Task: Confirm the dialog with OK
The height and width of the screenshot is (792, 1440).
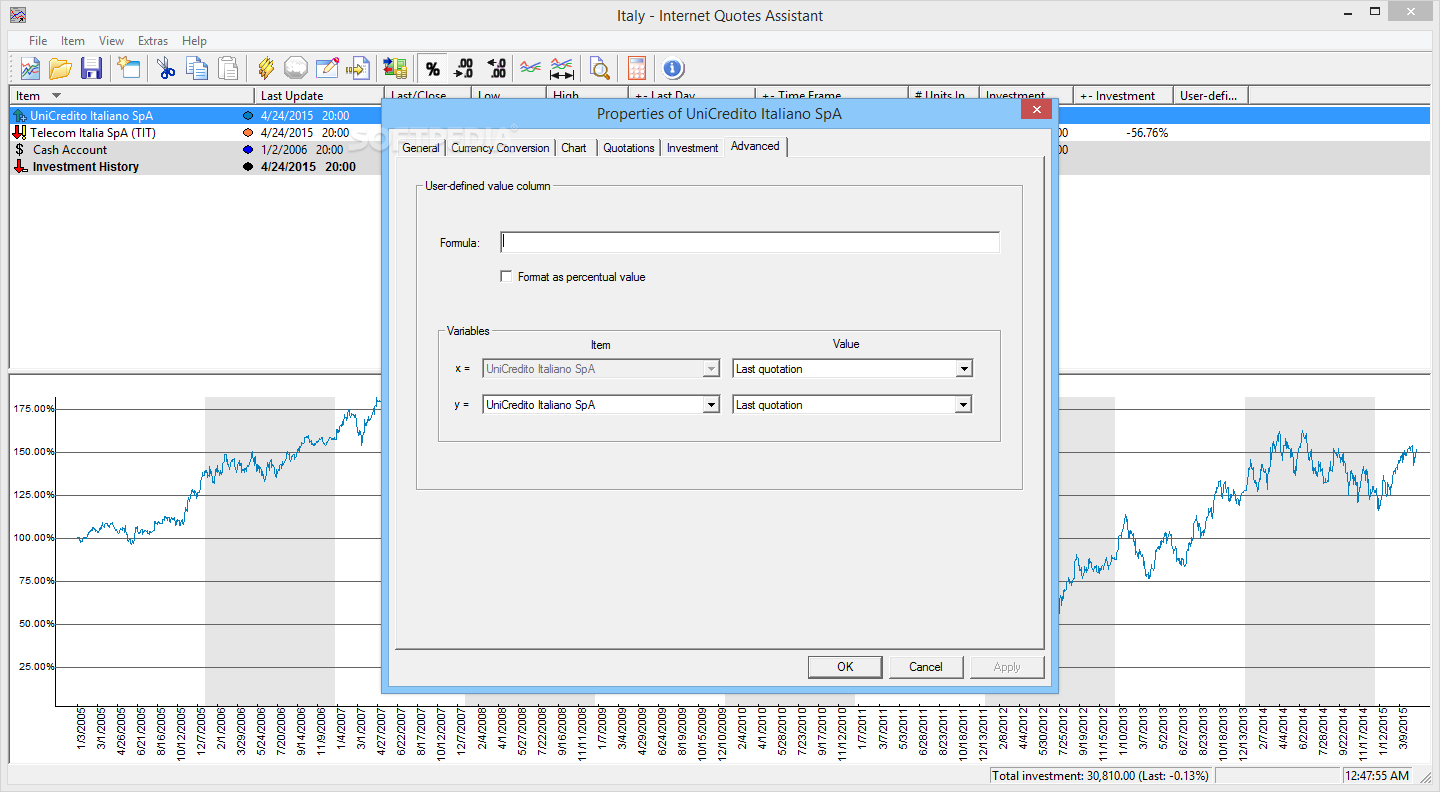Action: point(845,667)
